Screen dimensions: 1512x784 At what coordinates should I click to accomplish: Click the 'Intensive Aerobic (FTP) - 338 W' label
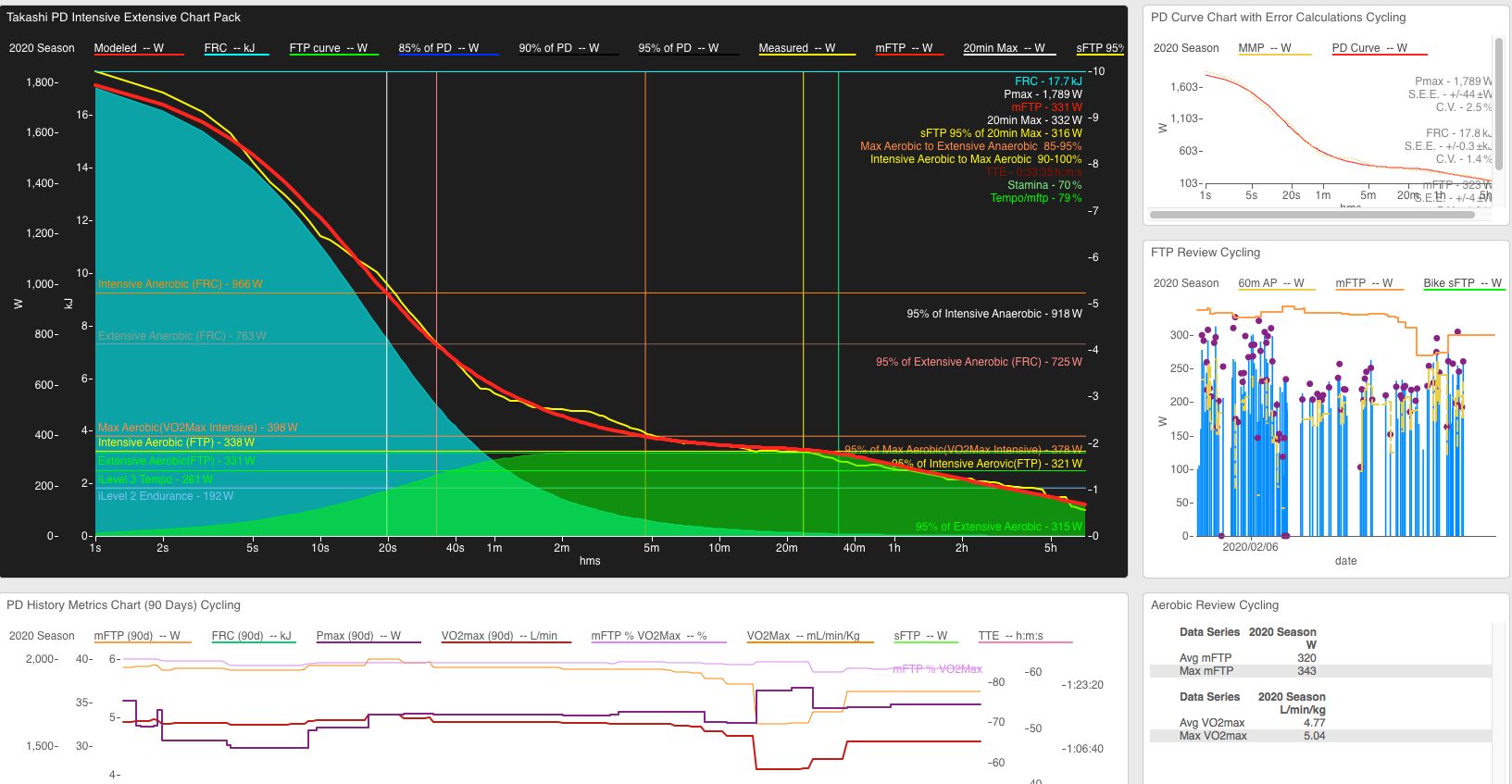point(177,442)
